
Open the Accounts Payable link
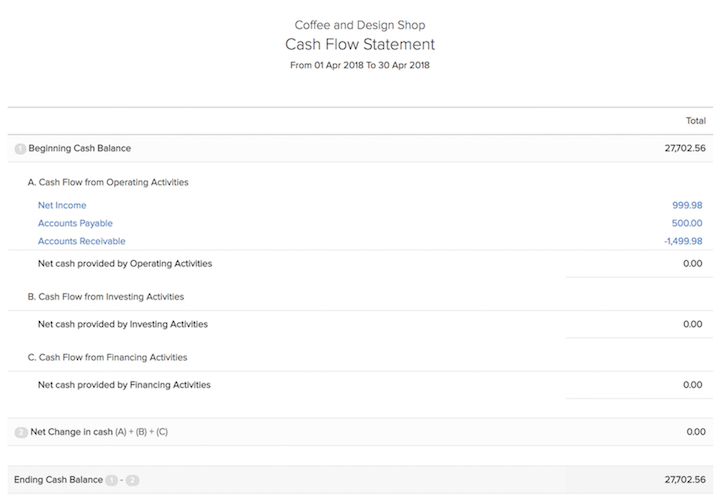(x=75, y=223)
